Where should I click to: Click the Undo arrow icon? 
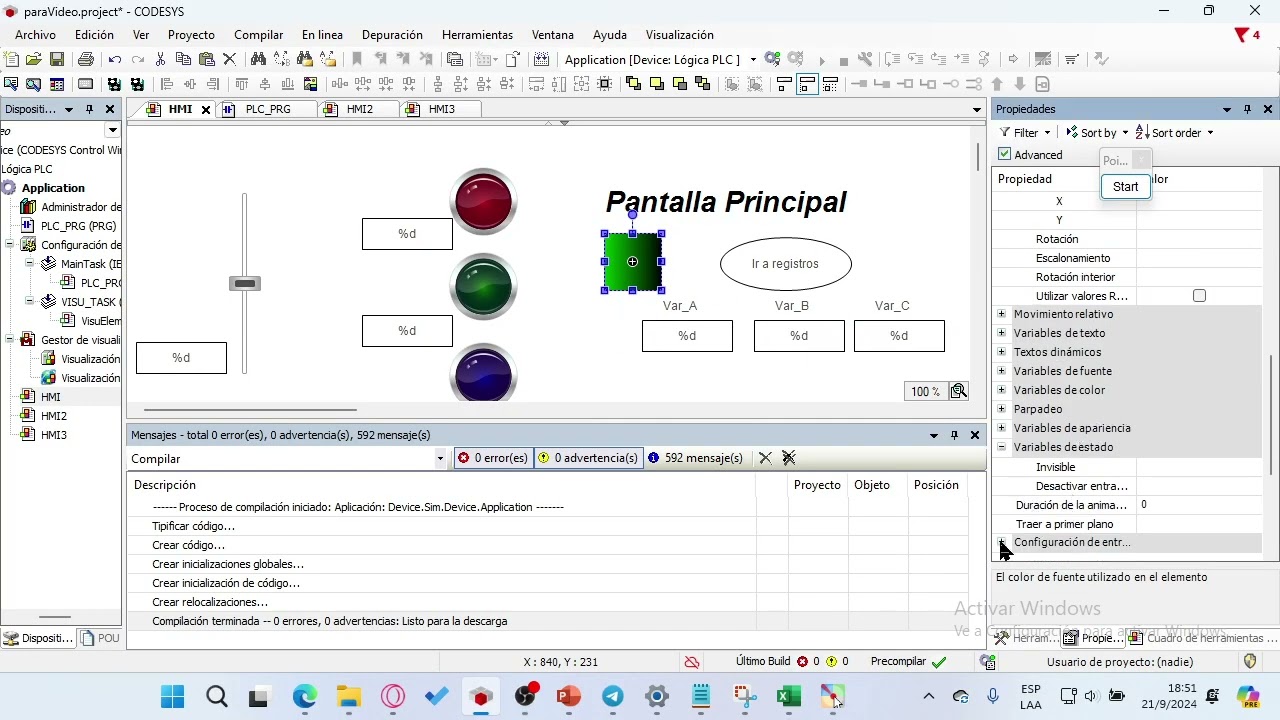(114, 60)
